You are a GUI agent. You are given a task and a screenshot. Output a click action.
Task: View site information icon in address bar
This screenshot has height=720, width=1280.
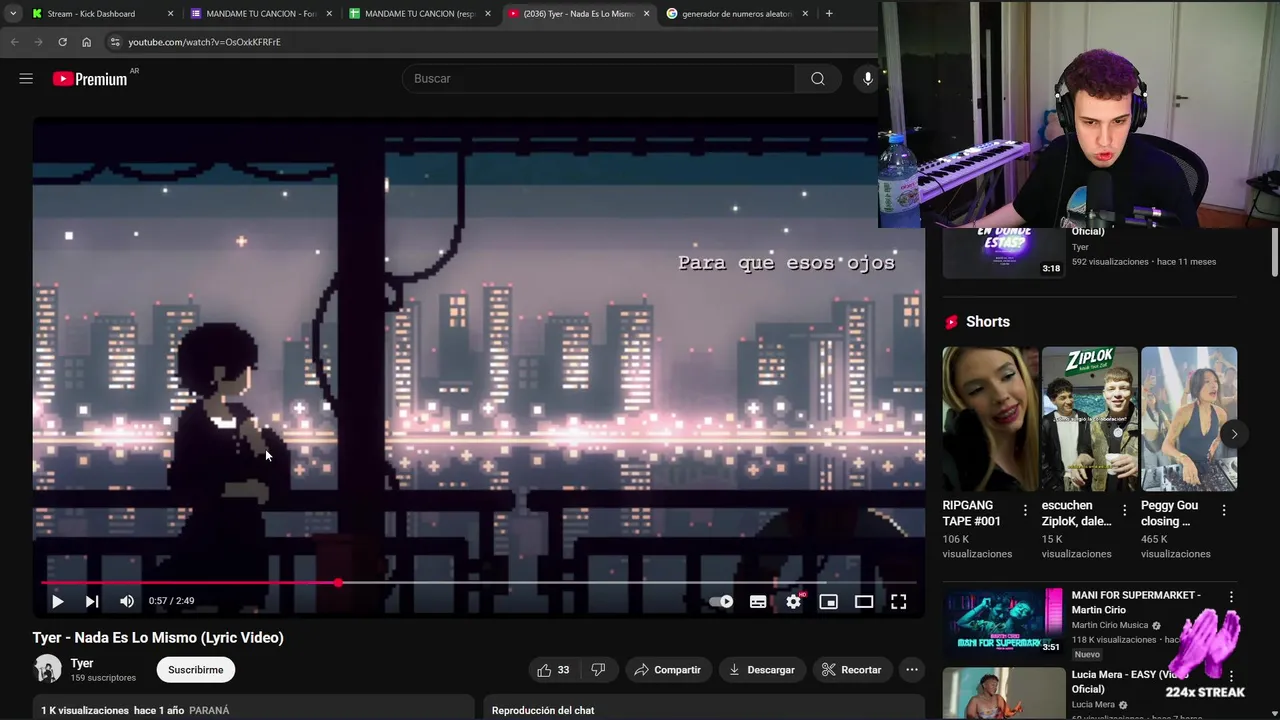click(x=115, y=42)
